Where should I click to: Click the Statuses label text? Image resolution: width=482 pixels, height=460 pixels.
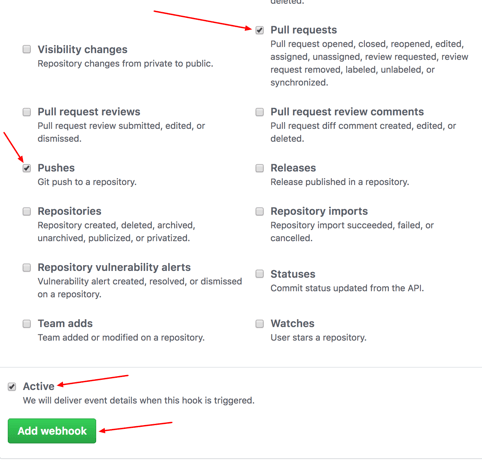[x=293, y=274]
